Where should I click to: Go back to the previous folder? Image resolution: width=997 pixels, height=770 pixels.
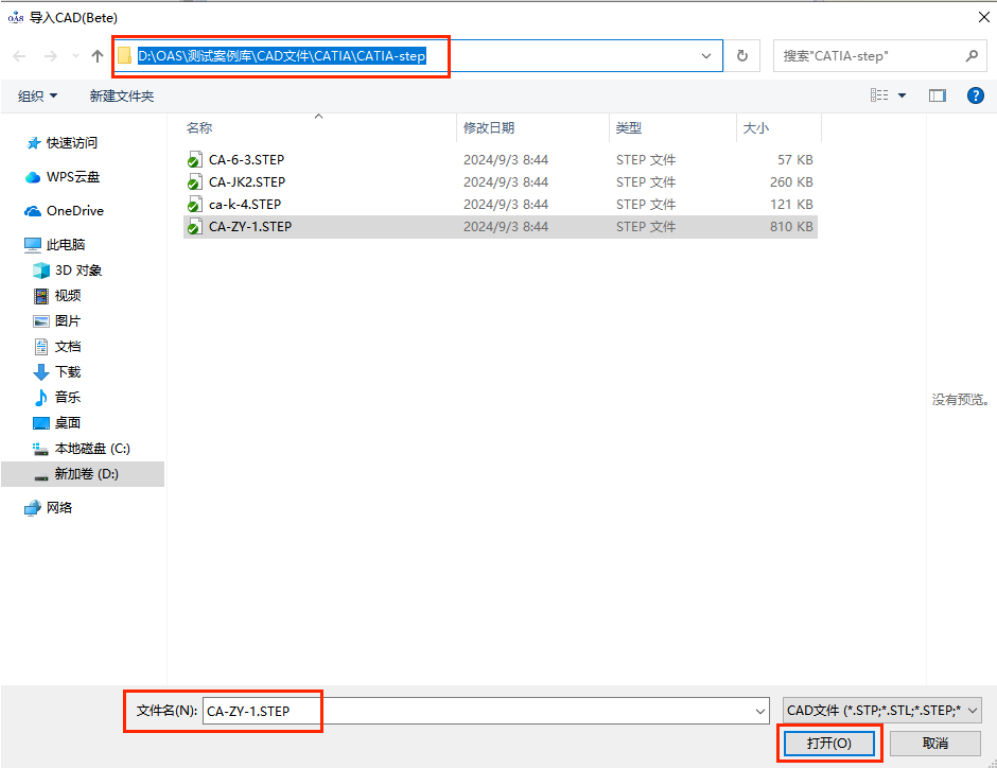19,57
